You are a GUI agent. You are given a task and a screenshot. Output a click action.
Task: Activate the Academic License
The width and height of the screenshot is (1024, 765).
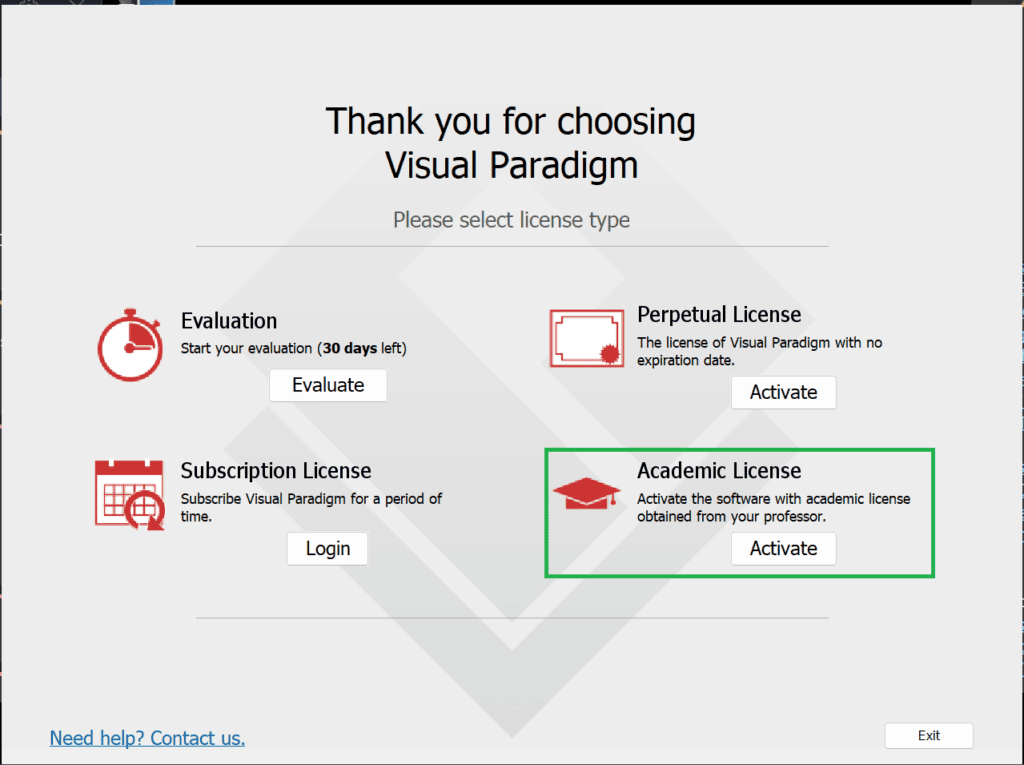[x=783, y=549]
